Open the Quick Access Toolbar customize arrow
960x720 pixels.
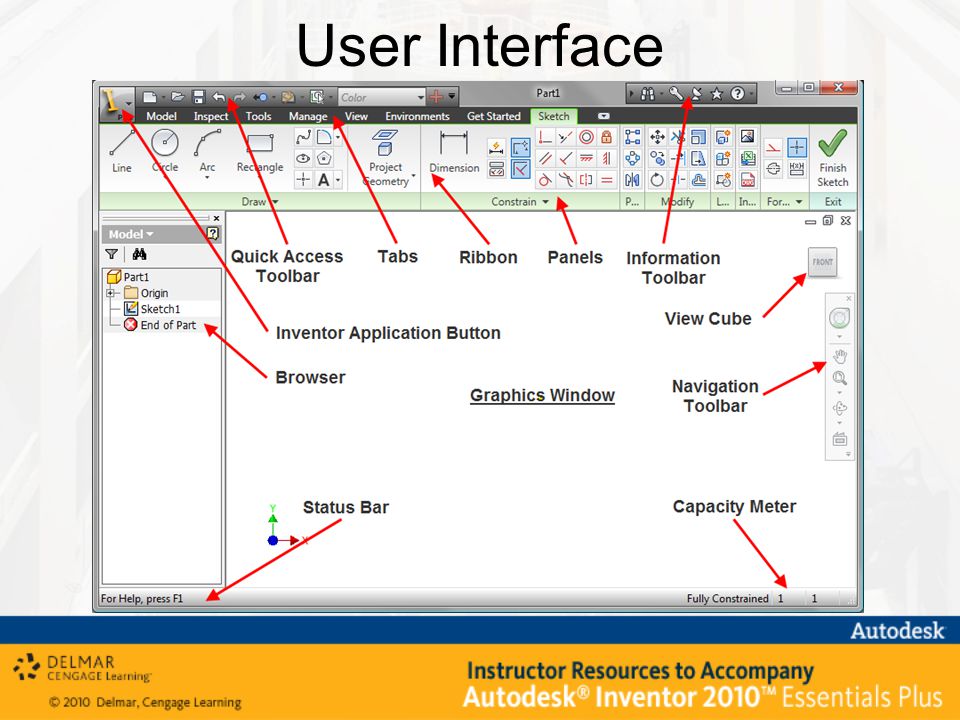[x=452, y=96]
